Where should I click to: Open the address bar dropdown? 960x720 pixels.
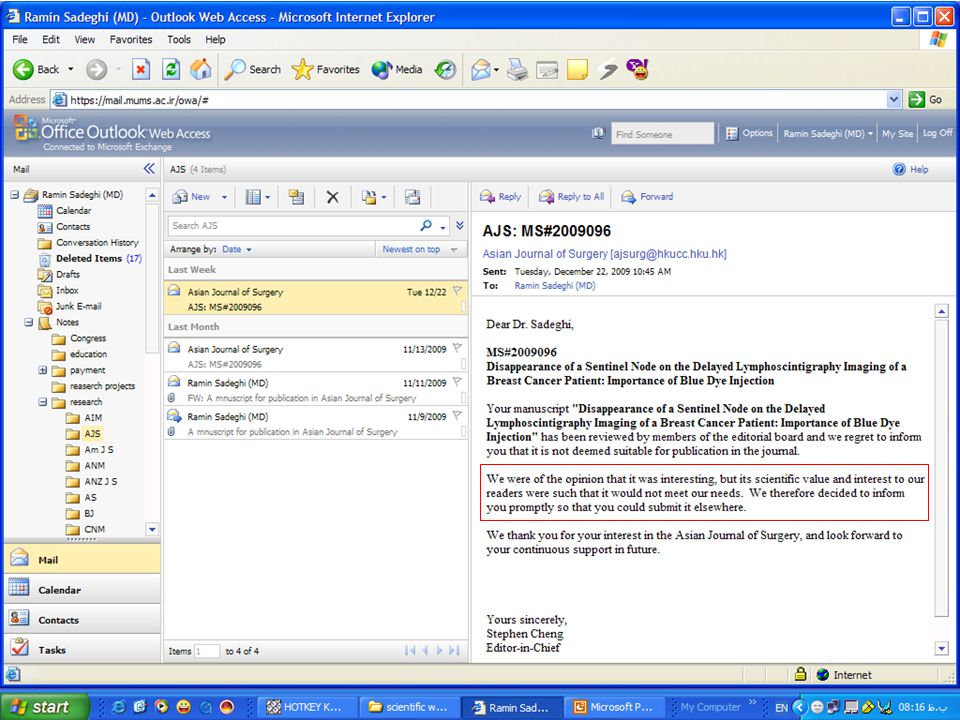pyautogui.click(x=894, y=99)
